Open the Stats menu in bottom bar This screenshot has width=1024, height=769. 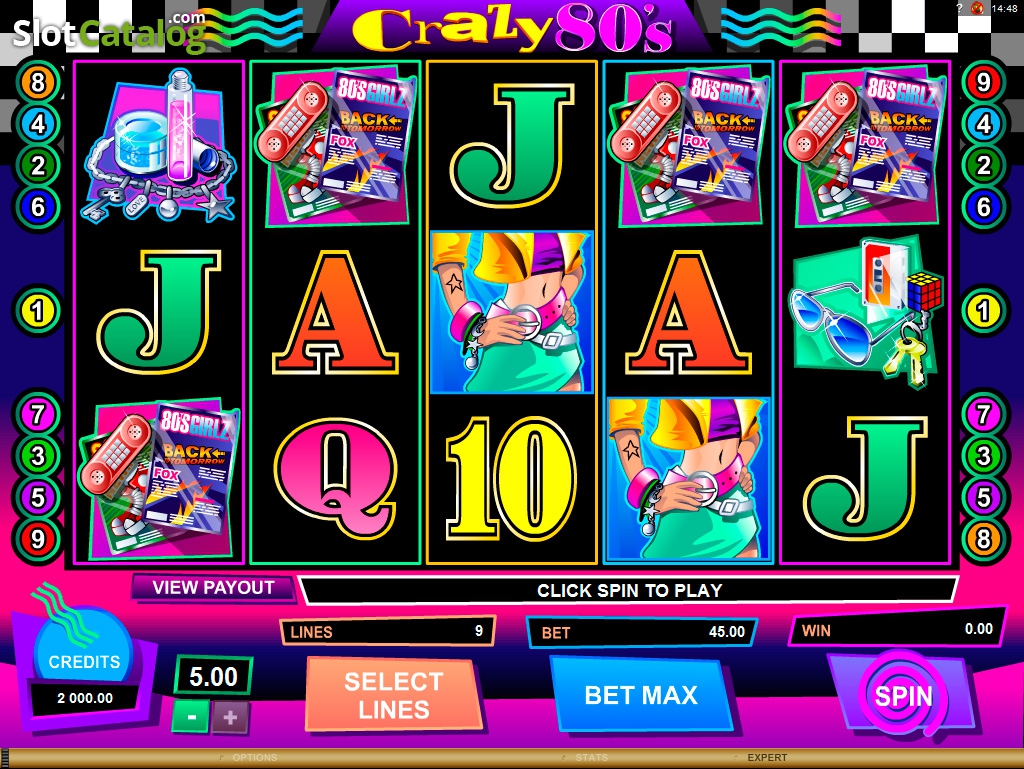tap(591, 757)
